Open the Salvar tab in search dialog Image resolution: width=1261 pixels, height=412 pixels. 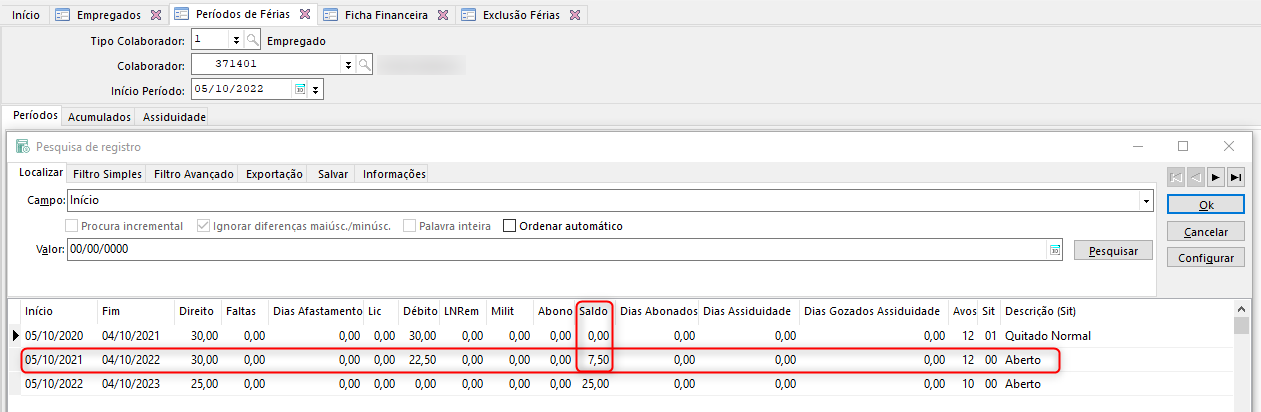[x=333, y=174]
